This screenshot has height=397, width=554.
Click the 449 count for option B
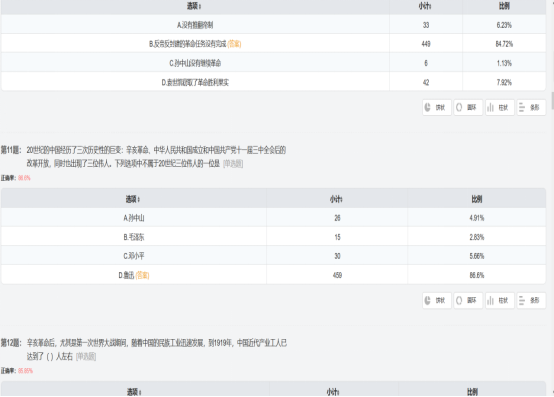coord(426,44)
